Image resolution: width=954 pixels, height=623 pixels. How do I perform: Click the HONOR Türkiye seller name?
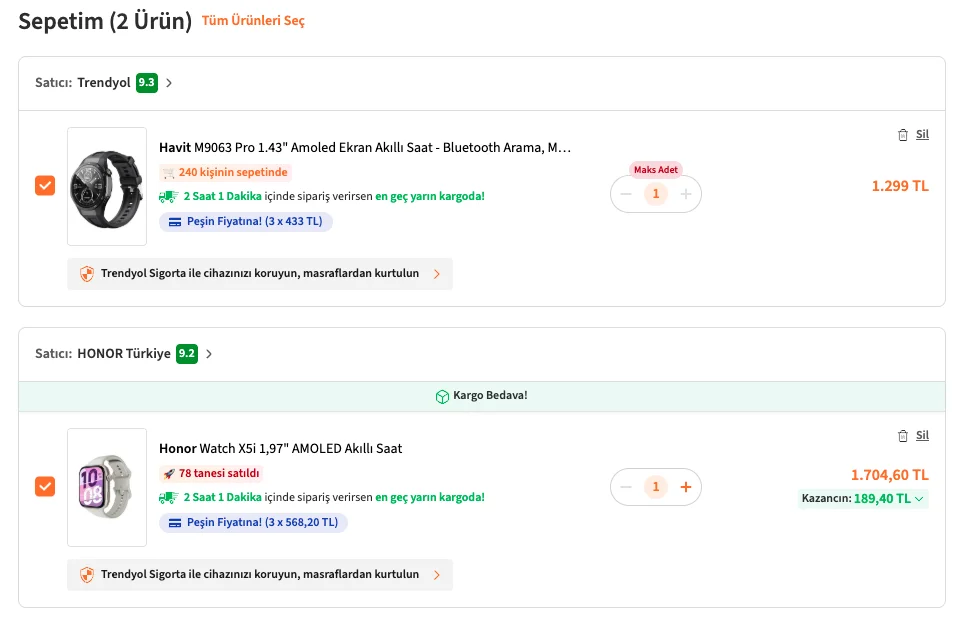[x=124, y=354]
